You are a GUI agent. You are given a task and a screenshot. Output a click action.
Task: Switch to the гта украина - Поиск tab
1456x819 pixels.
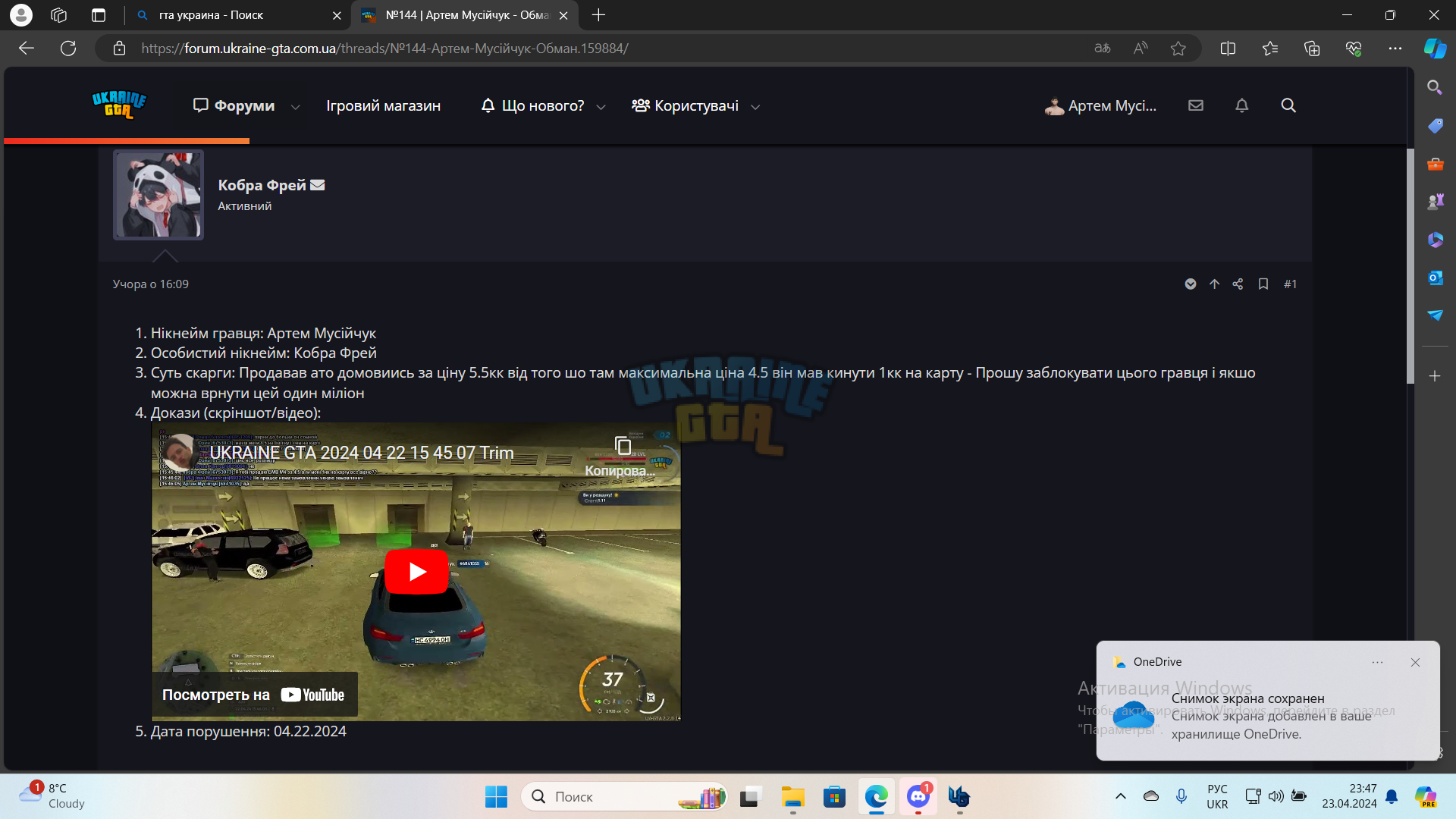[x=235, y=15]
